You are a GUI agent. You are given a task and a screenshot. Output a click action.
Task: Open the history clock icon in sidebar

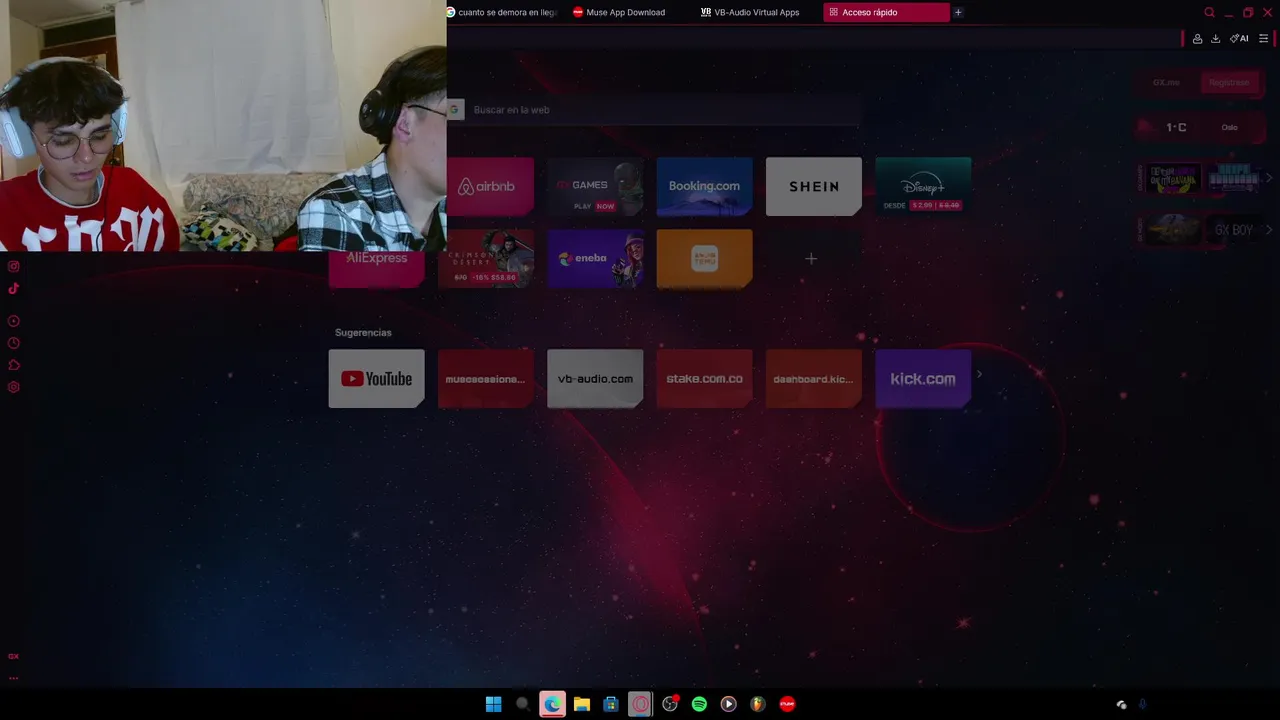pyautogui.click(x=14, y=343)
